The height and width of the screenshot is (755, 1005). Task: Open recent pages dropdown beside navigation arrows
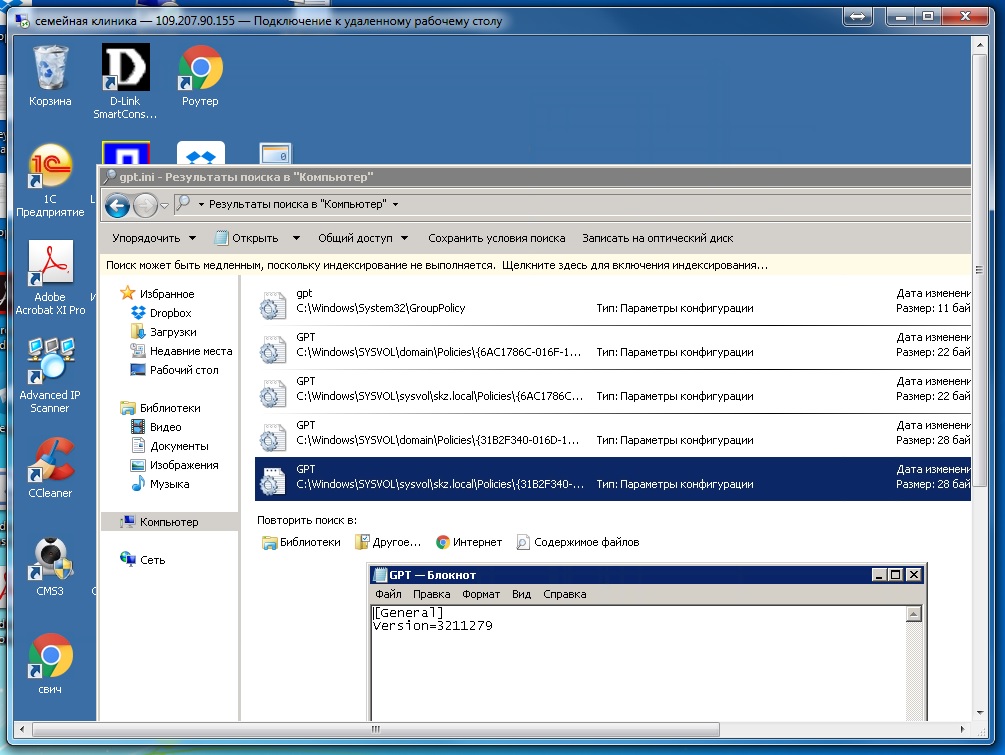(164, 206)
